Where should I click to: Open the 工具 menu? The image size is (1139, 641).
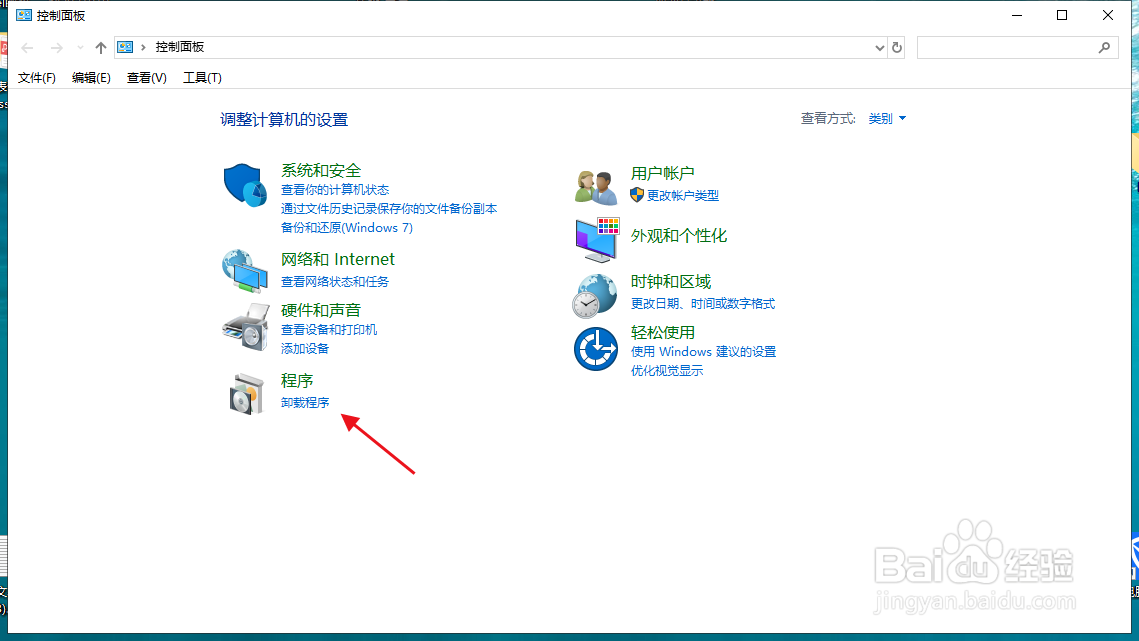pos(201,77)
